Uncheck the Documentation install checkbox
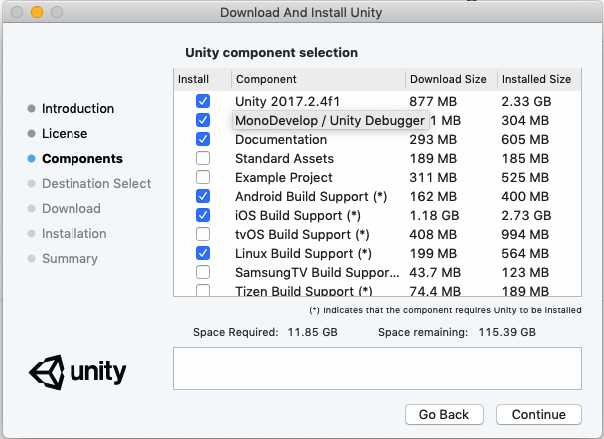The image size is (604, 439). click(203, 139)
